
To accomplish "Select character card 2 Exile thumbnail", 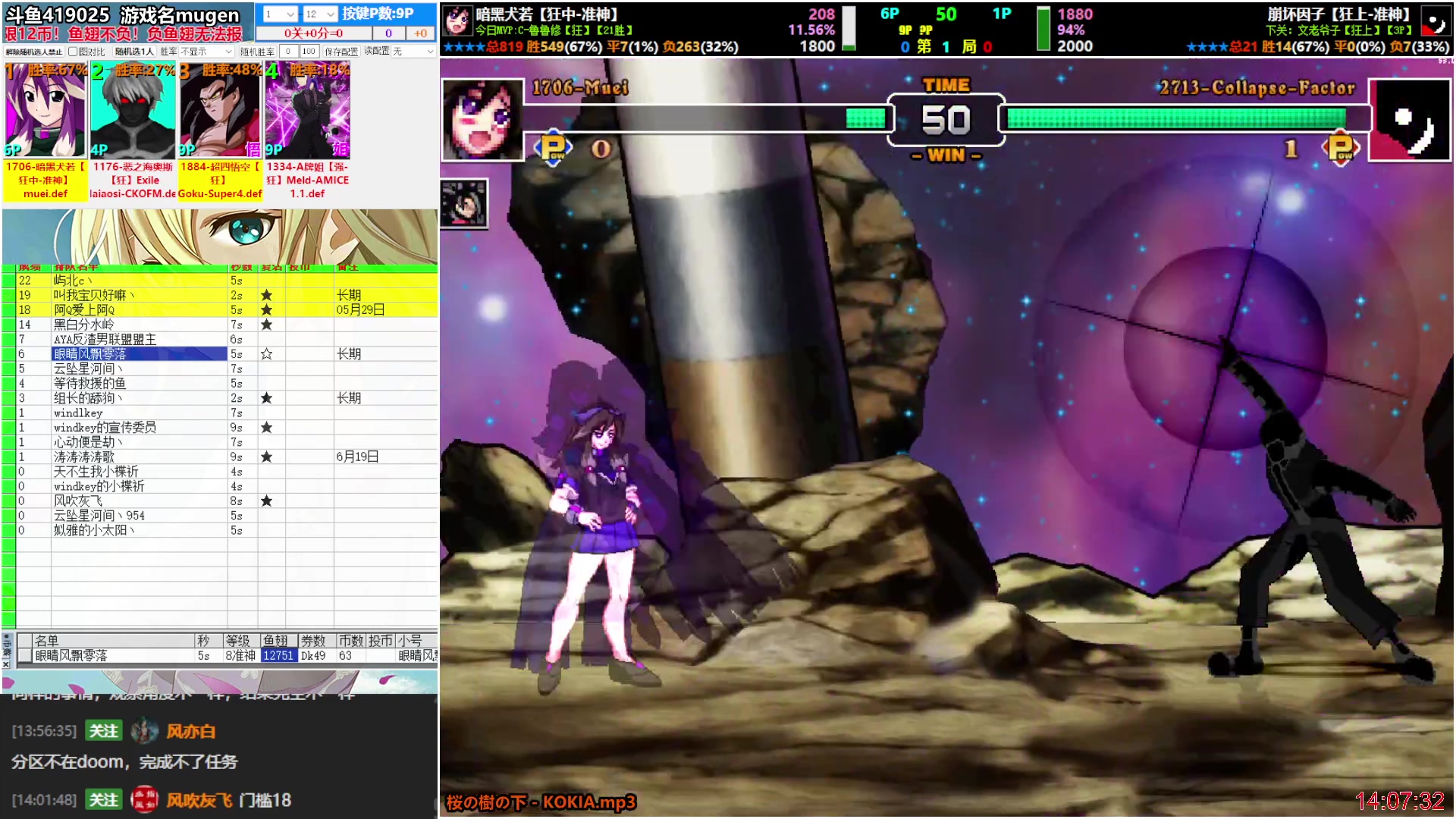I will tap(133, 111).
